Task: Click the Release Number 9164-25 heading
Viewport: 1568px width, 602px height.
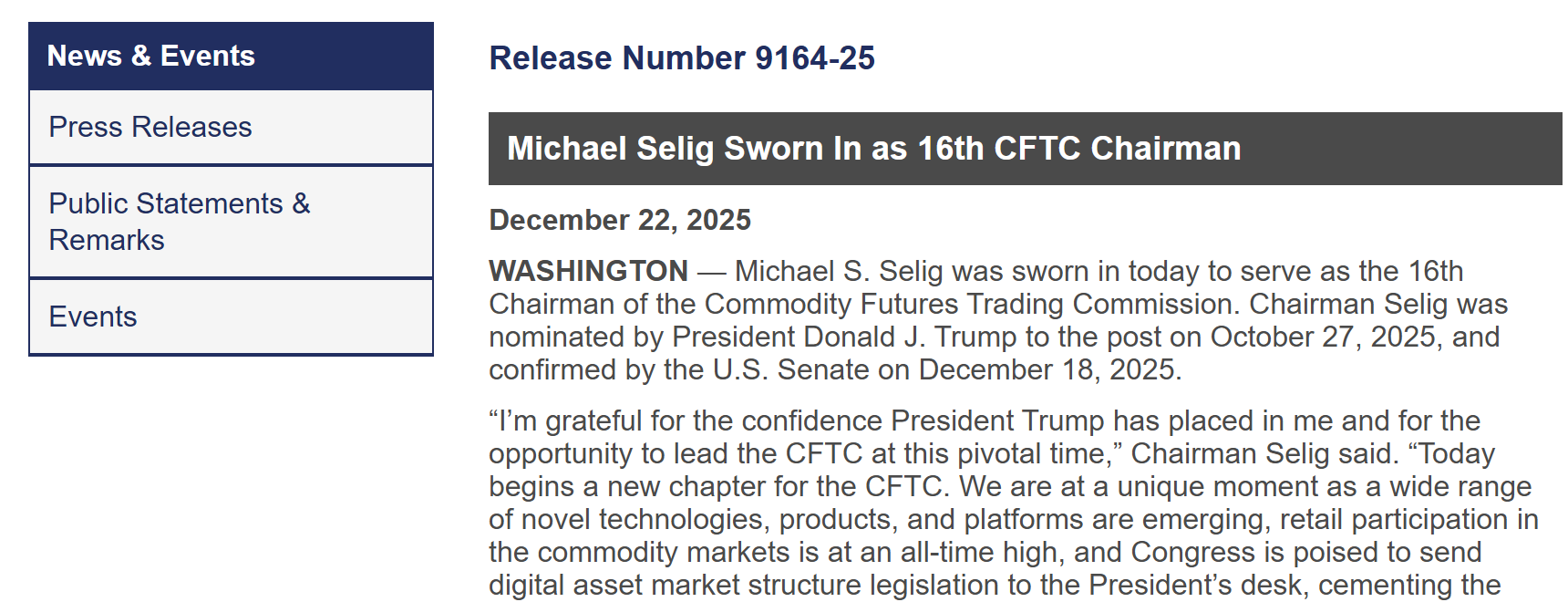Action: point(682,58)
